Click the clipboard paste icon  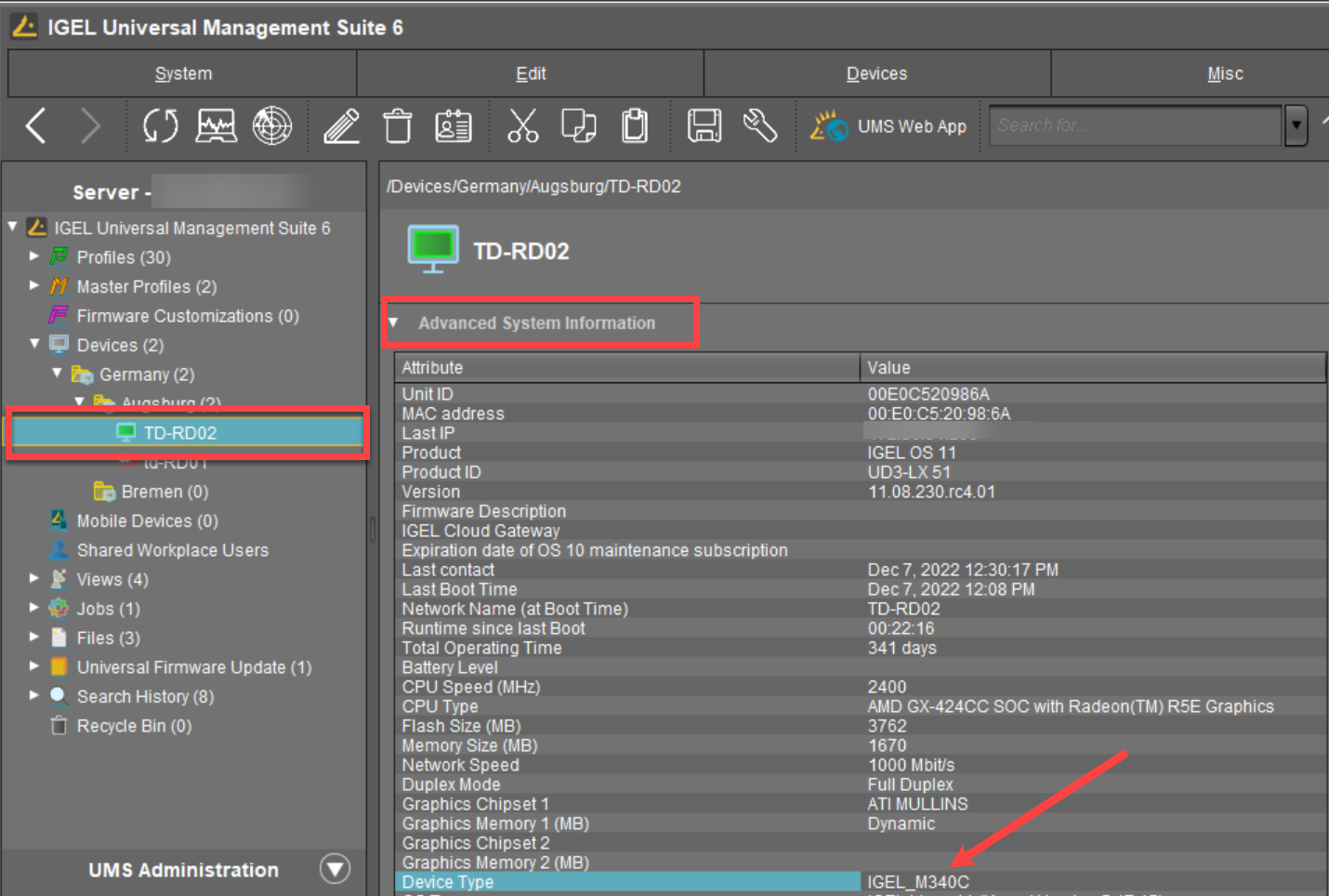click(635, 125)
